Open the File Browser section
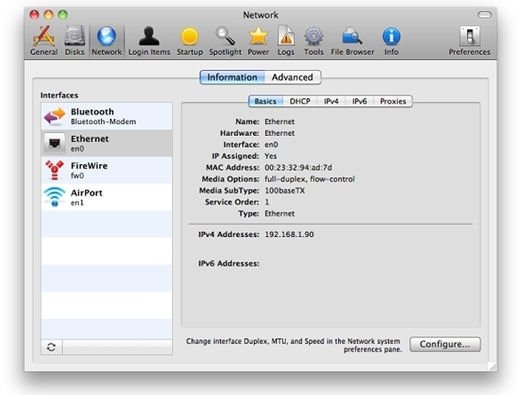 [x=352, y=41]
